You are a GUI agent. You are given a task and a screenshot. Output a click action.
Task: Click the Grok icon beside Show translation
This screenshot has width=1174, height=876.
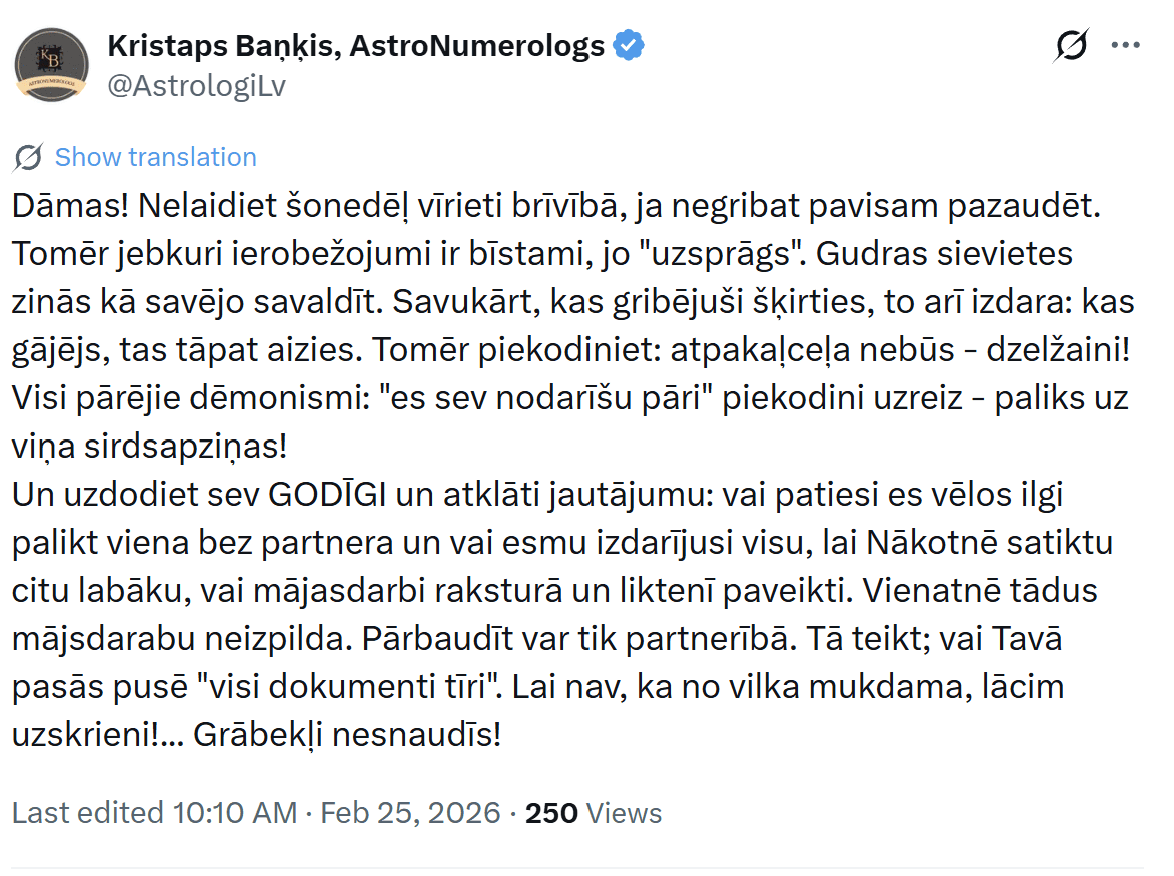tap(29, 157)
